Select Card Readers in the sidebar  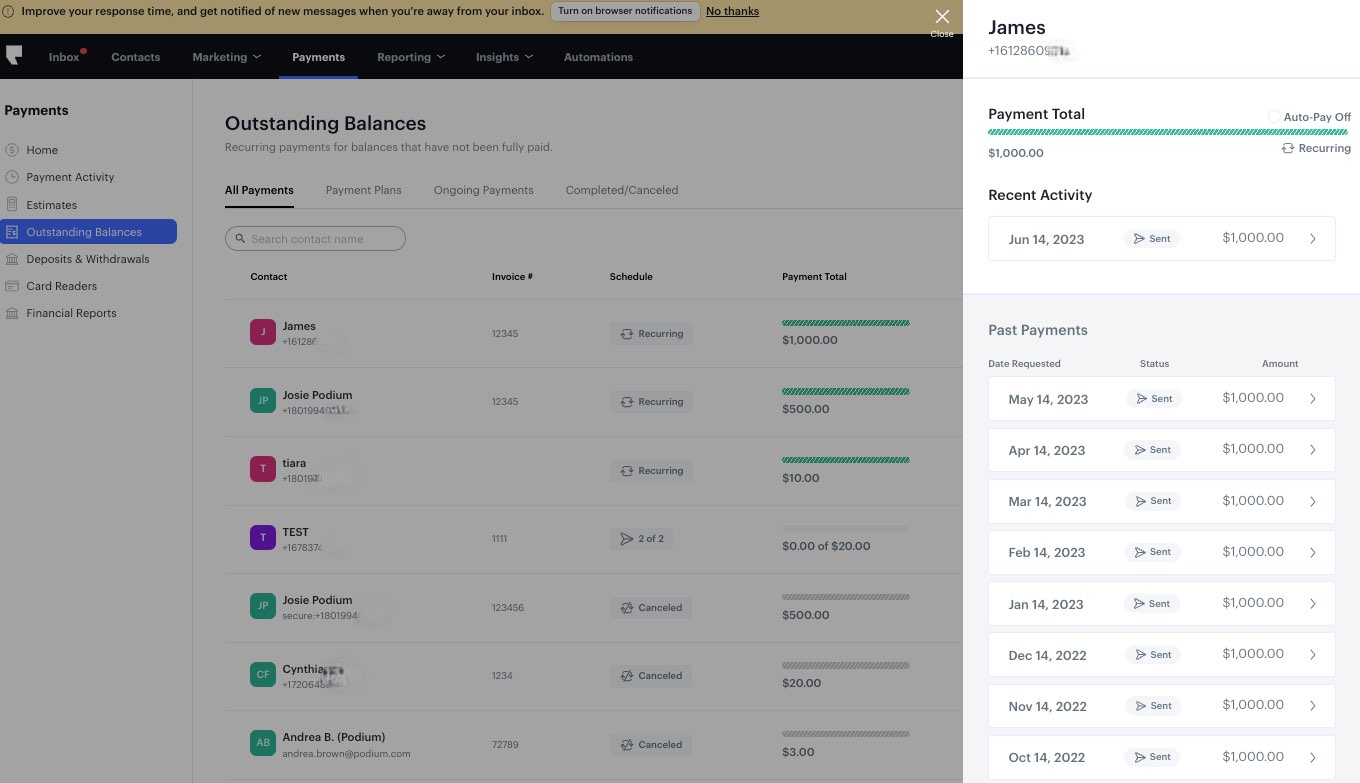(60, 286)
